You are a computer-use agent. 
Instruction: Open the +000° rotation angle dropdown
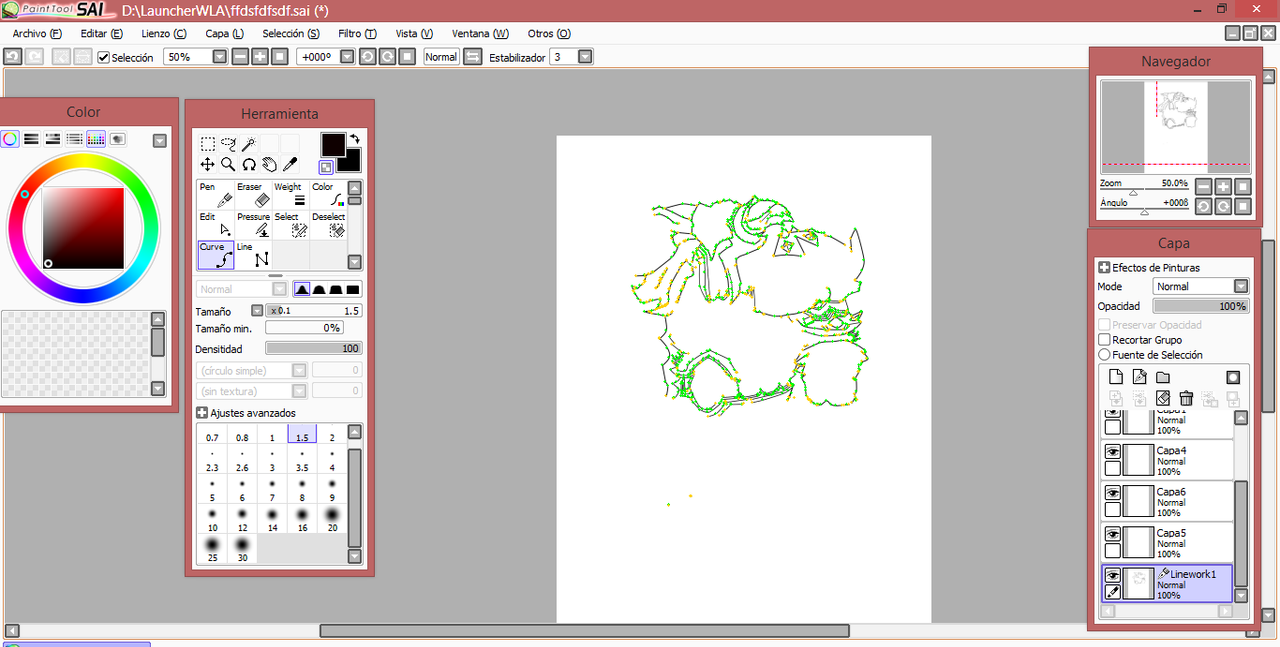(x=347, y=57)
